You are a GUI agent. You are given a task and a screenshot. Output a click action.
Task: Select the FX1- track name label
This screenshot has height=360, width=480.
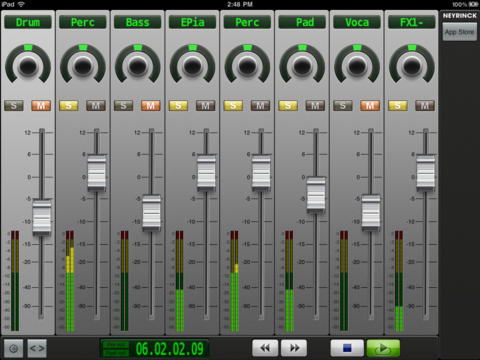click(x=412, y=22)
